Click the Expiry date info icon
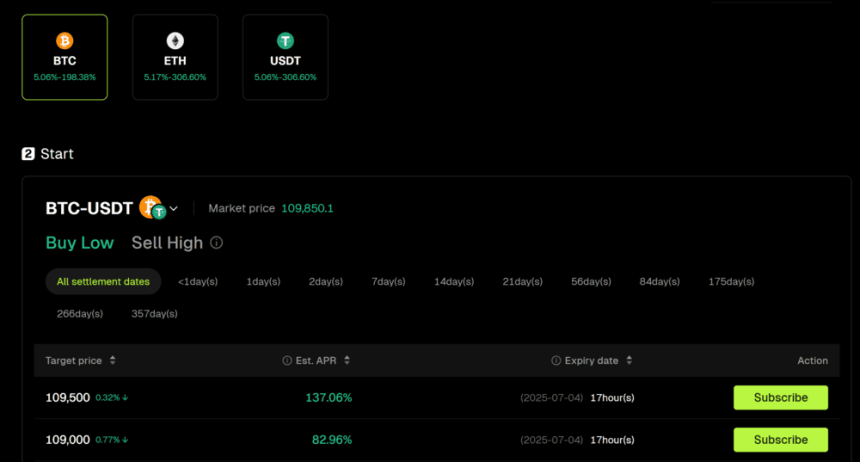Image resolution: width=860 pixels, height=462 pixels. pyautogui.click(x=556, y=361)
